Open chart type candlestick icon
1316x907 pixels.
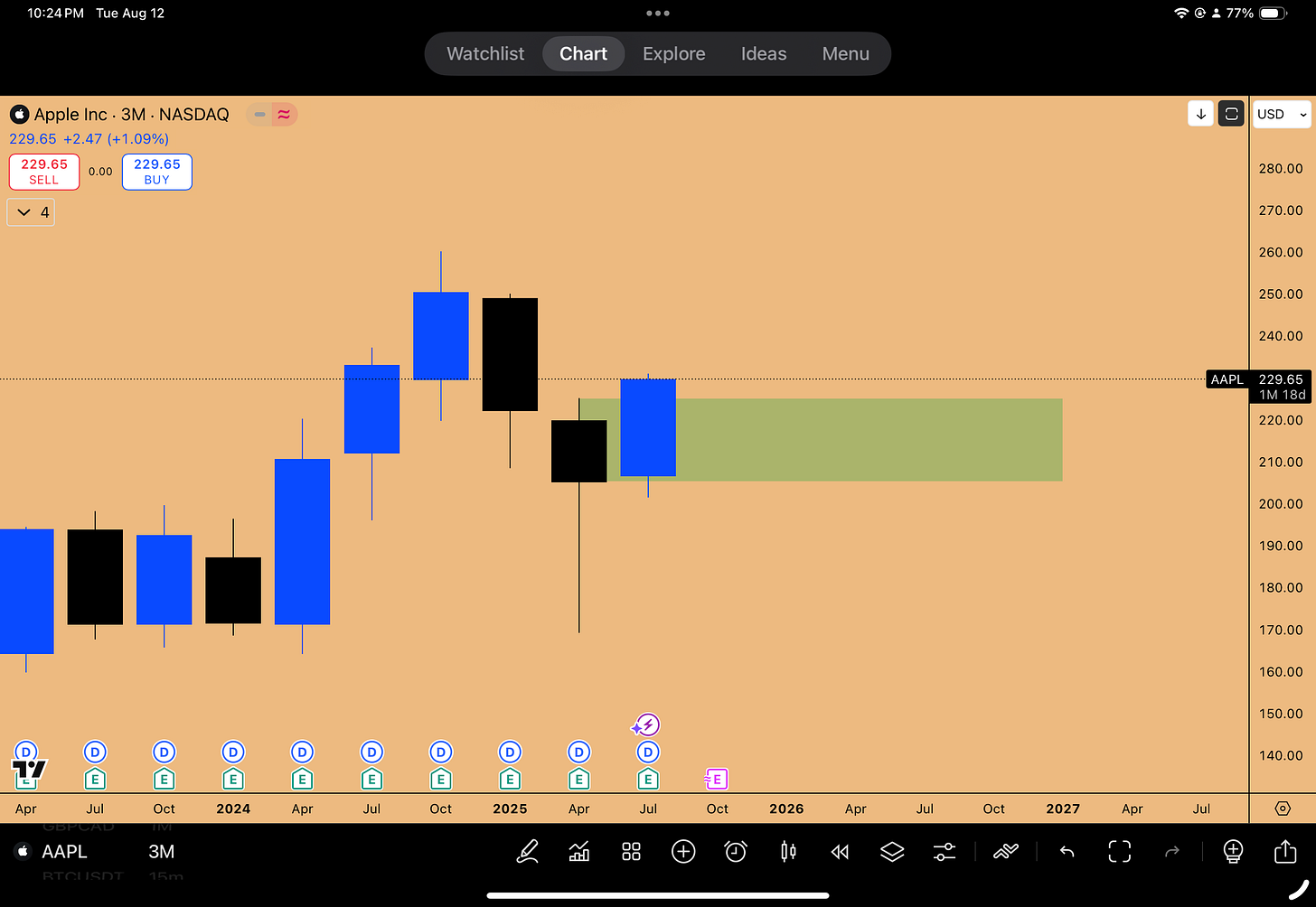[x=788, y=851]
